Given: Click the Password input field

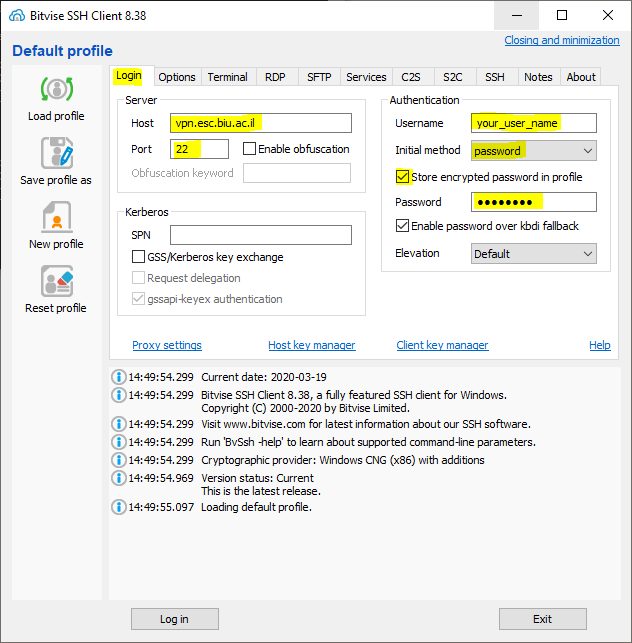Looking at the screenshot, I should (x=534, y=202).
